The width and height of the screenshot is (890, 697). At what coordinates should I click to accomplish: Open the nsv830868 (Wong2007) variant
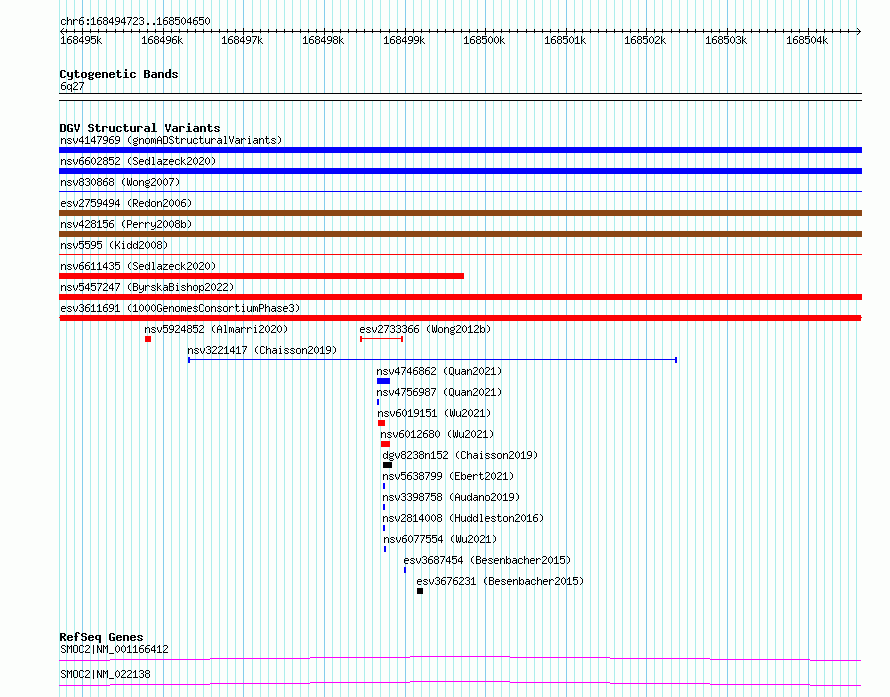click(120, 182)
